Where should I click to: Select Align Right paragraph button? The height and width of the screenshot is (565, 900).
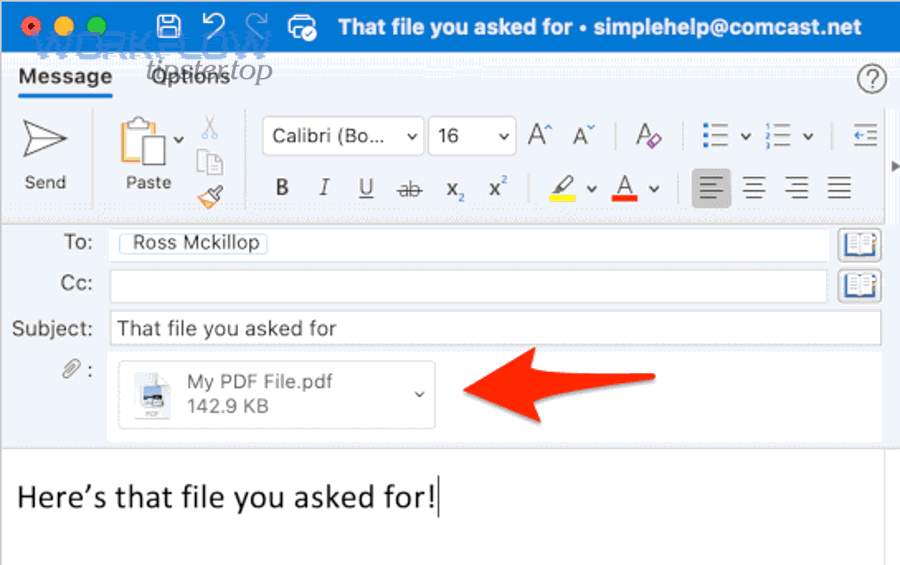tap(797, 188)
